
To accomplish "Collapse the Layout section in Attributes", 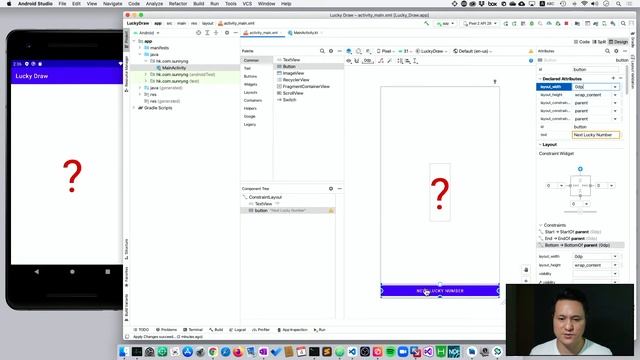I will coord(540,144).
